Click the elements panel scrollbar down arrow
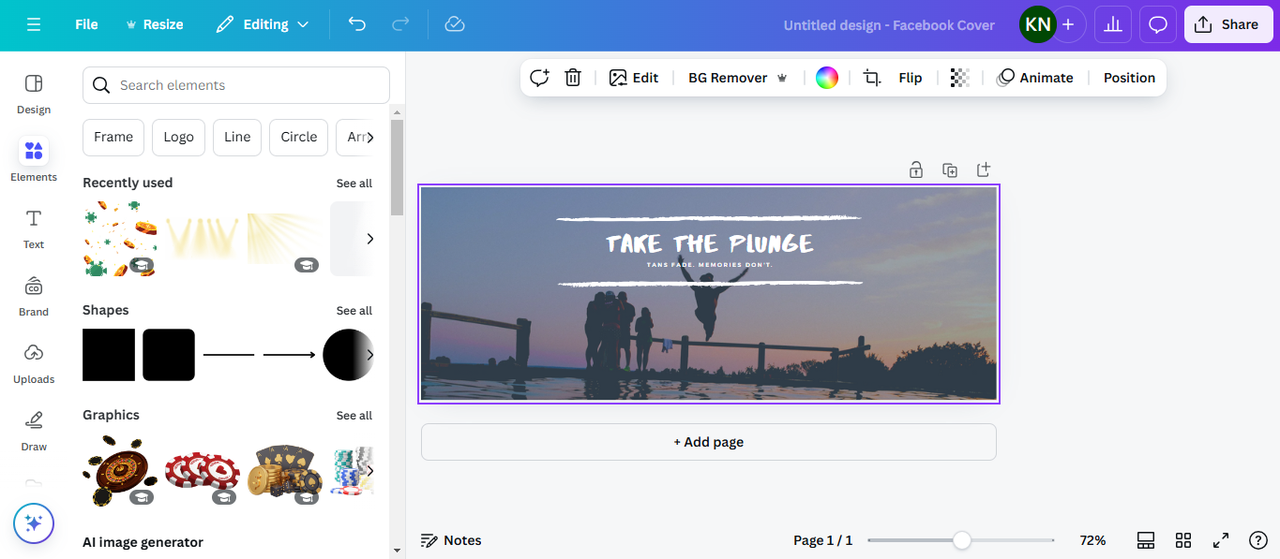 point(397,550)
